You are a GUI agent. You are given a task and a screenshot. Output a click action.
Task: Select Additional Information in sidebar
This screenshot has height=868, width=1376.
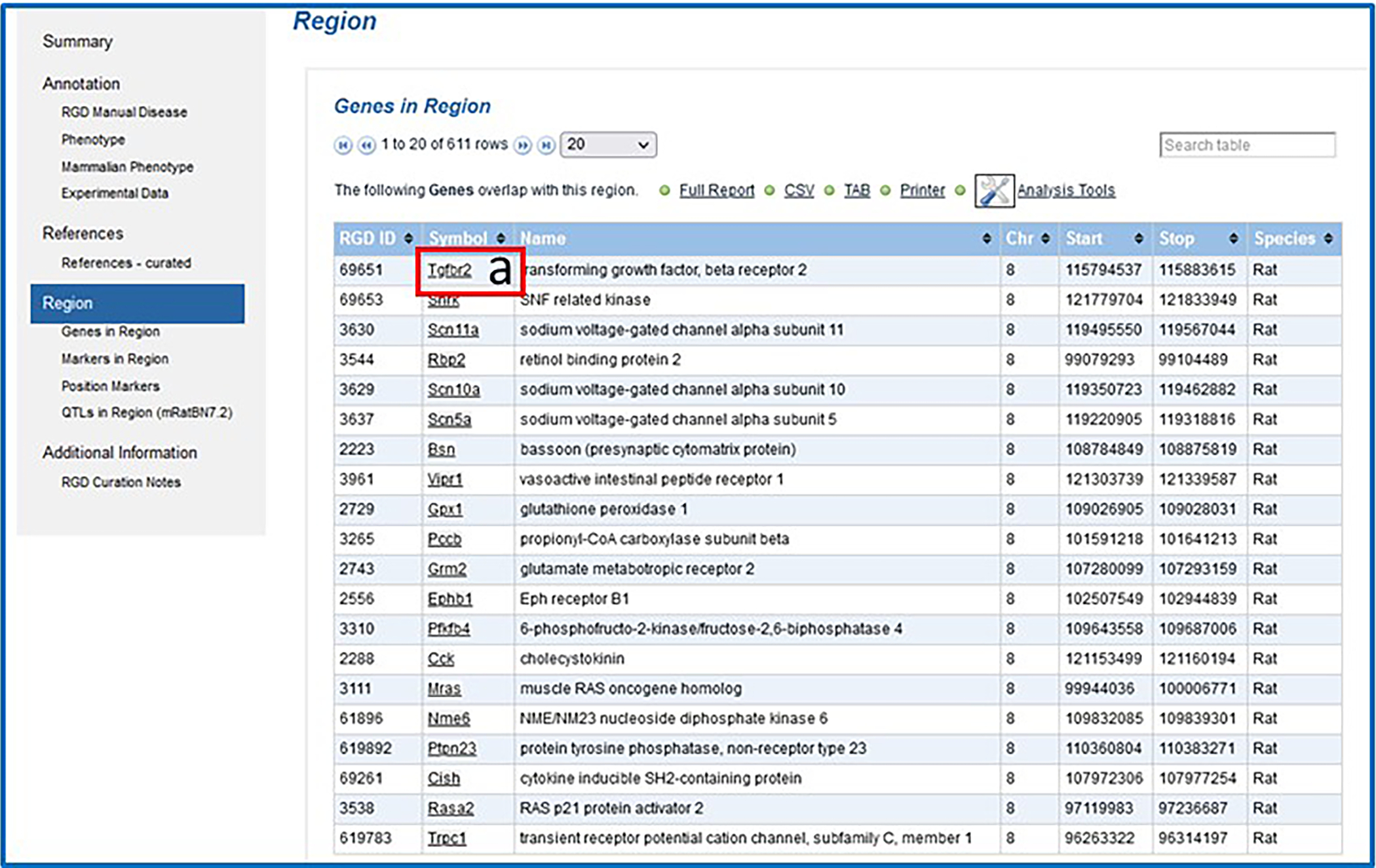(x=120, y=453)
